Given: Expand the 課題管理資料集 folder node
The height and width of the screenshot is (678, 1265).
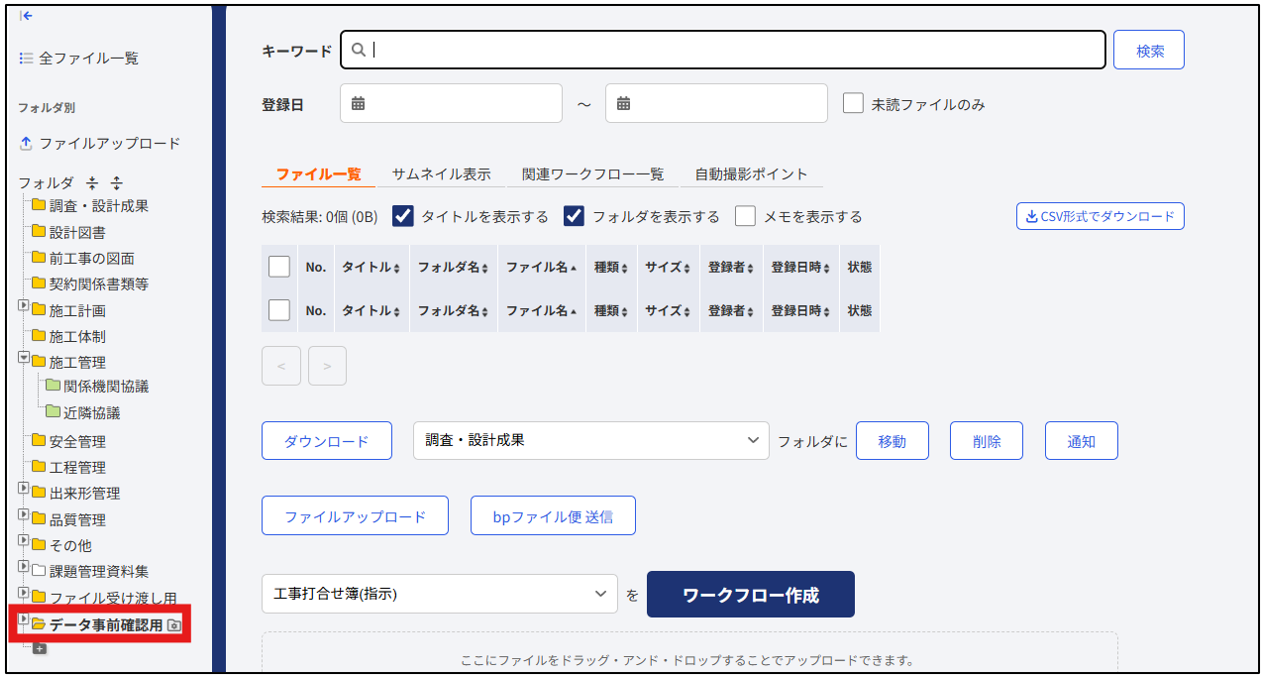Looking at the screenshot, I should point(24,567).
